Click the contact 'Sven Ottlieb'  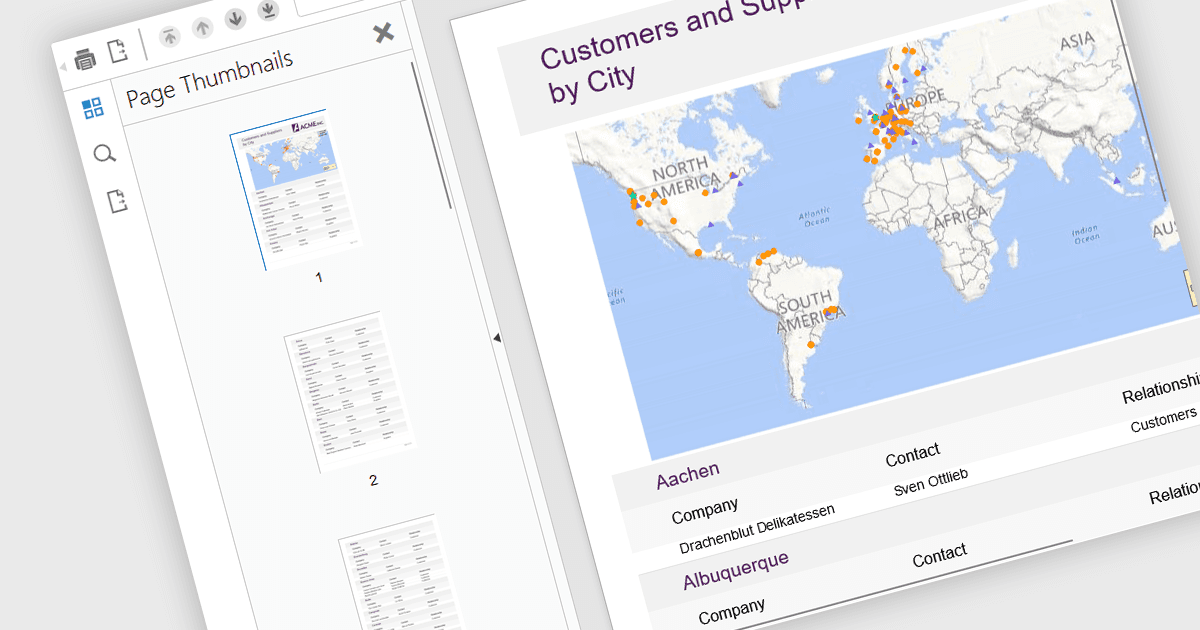(x=932, y=480)
